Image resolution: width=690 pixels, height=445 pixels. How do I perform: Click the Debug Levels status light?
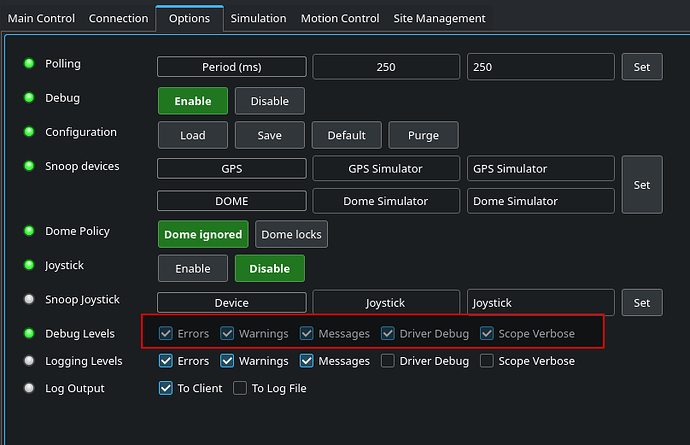[29, 333]
